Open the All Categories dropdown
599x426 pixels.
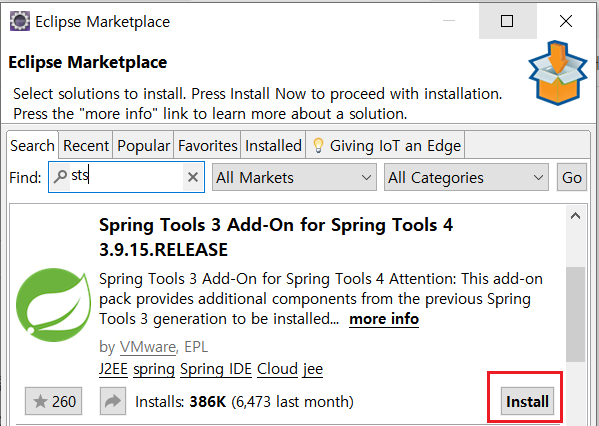point(466,177)
